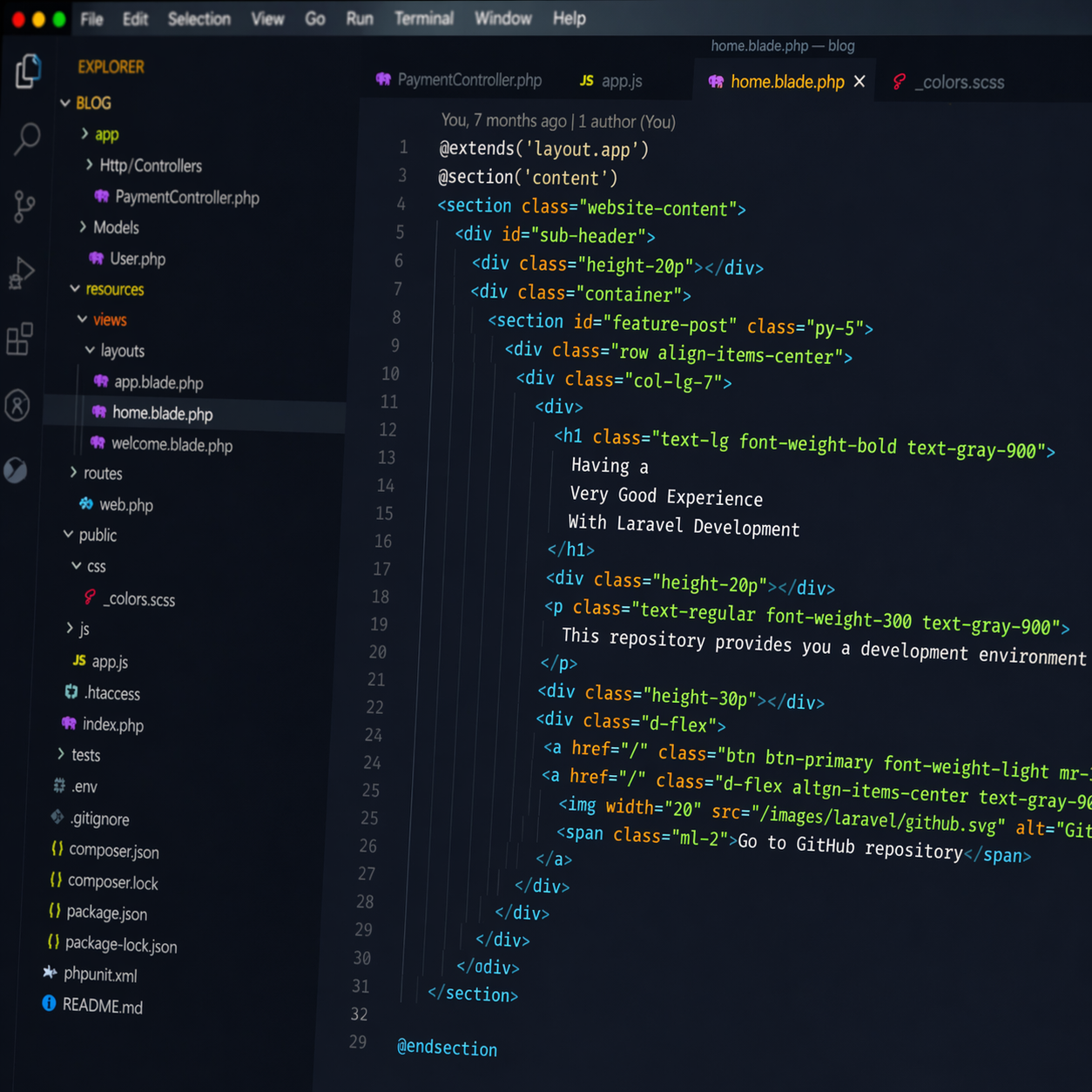Click the blue info icon next to README.md

coord(49,1003)
